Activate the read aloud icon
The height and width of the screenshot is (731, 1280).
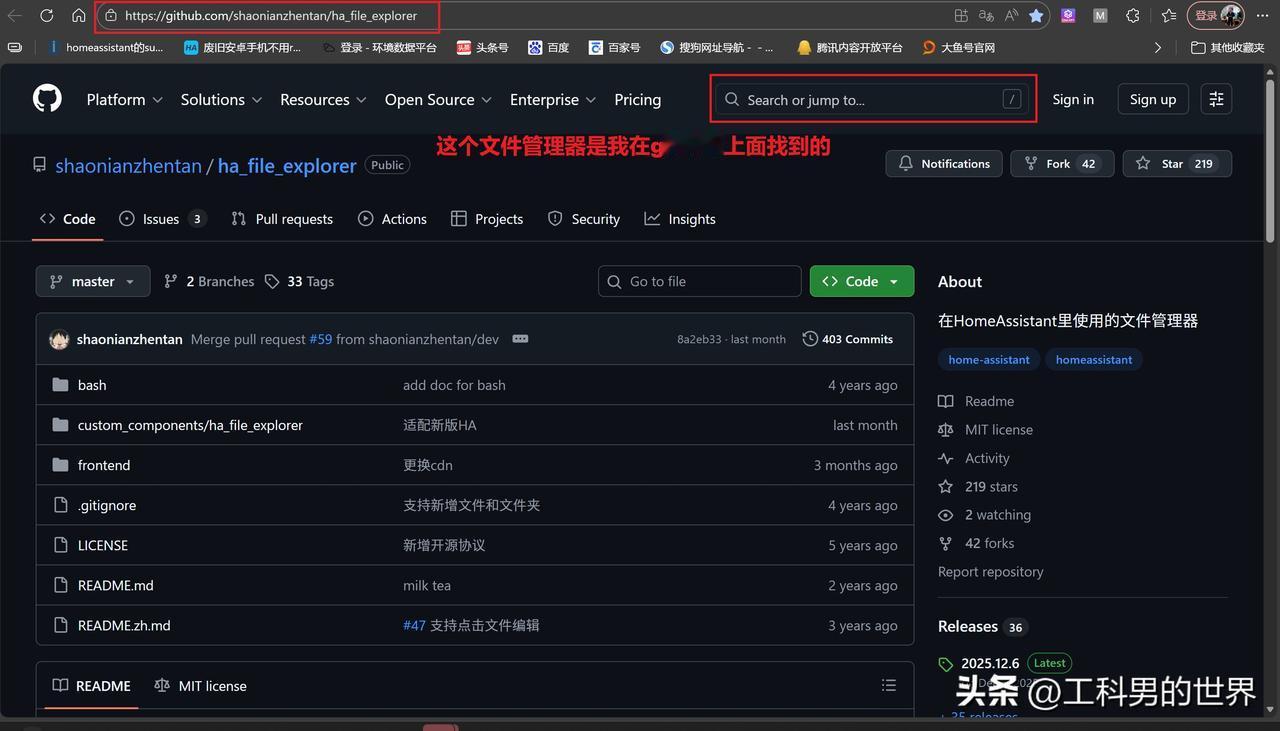(x=1011, y=16)
